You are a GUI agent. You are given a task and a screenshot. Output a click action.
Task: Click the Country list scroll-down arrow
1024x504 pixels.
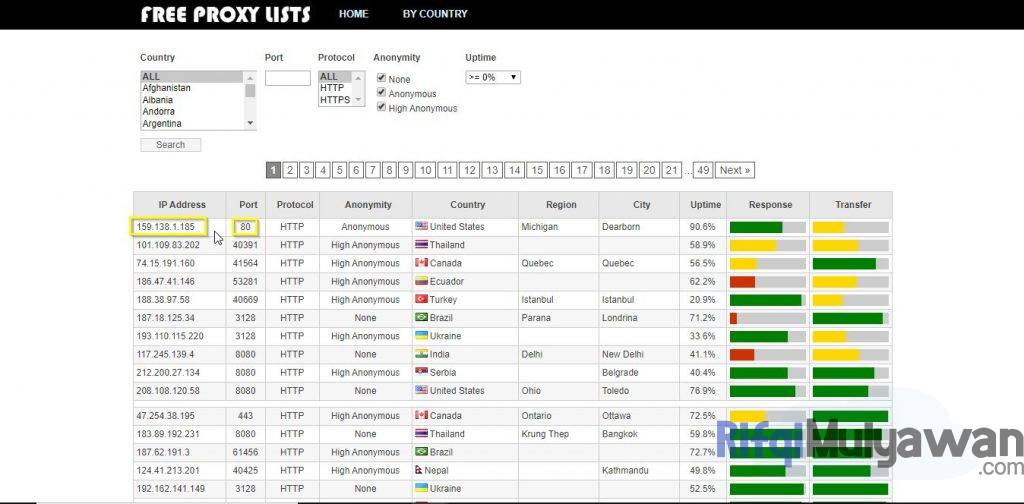pyautogui.click(x=249, y=123)
